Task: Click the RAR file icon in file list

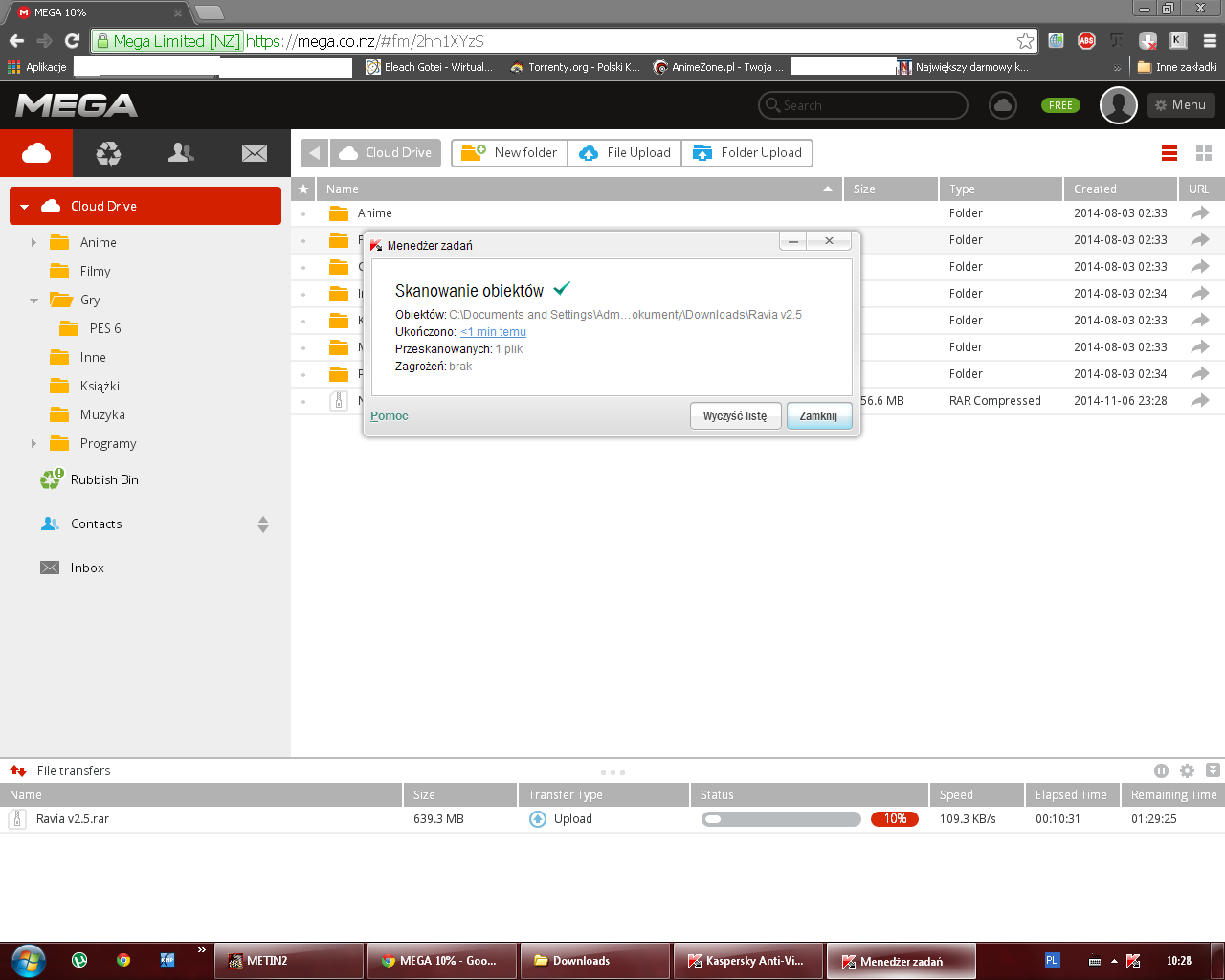Action: coord(339,401)
